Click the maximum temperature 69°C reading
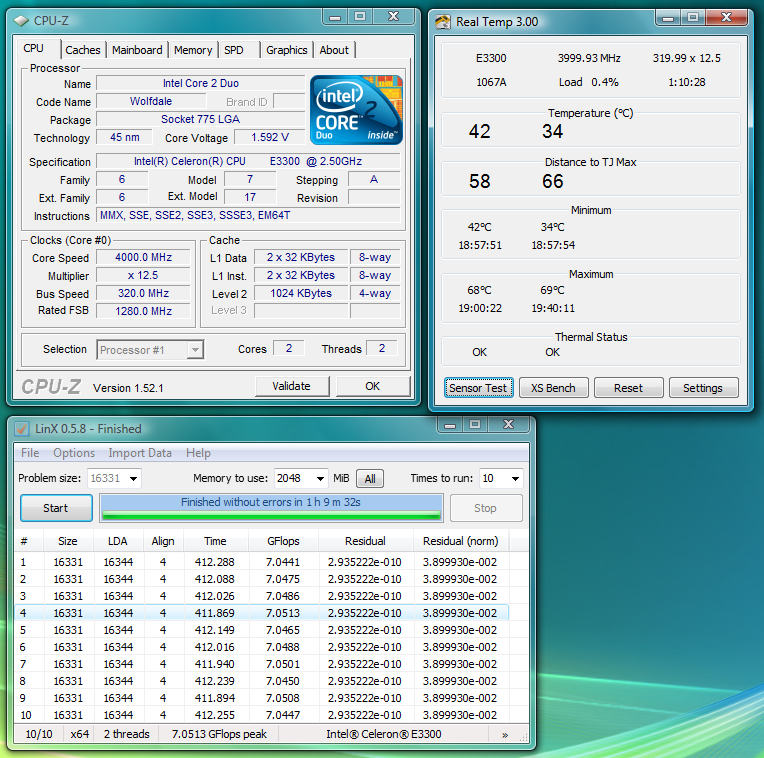The image size is (764, 758). (x=552, y=290)
